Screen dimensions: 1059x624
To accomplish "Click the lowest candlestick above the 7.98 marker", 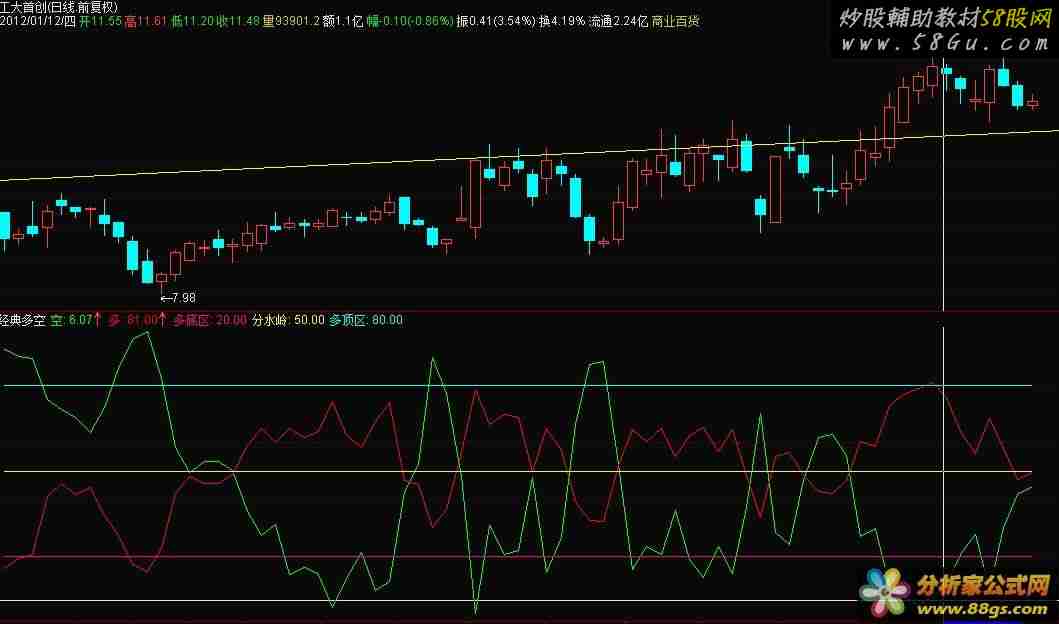I will (161, 279).
